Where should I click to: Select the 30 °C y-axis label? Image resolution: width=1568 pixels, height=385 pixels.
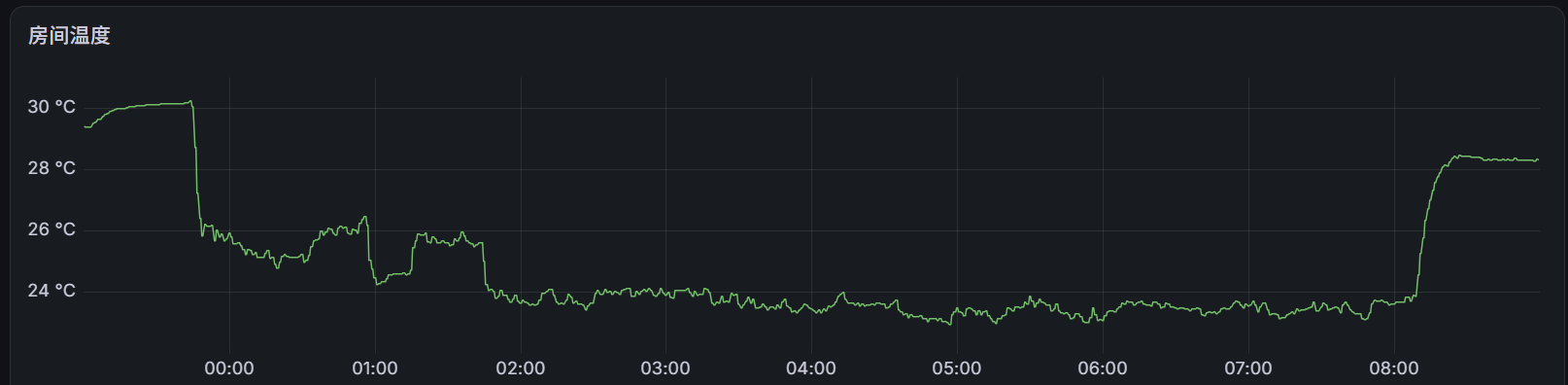pyautogui.click(x=51, y=107)
